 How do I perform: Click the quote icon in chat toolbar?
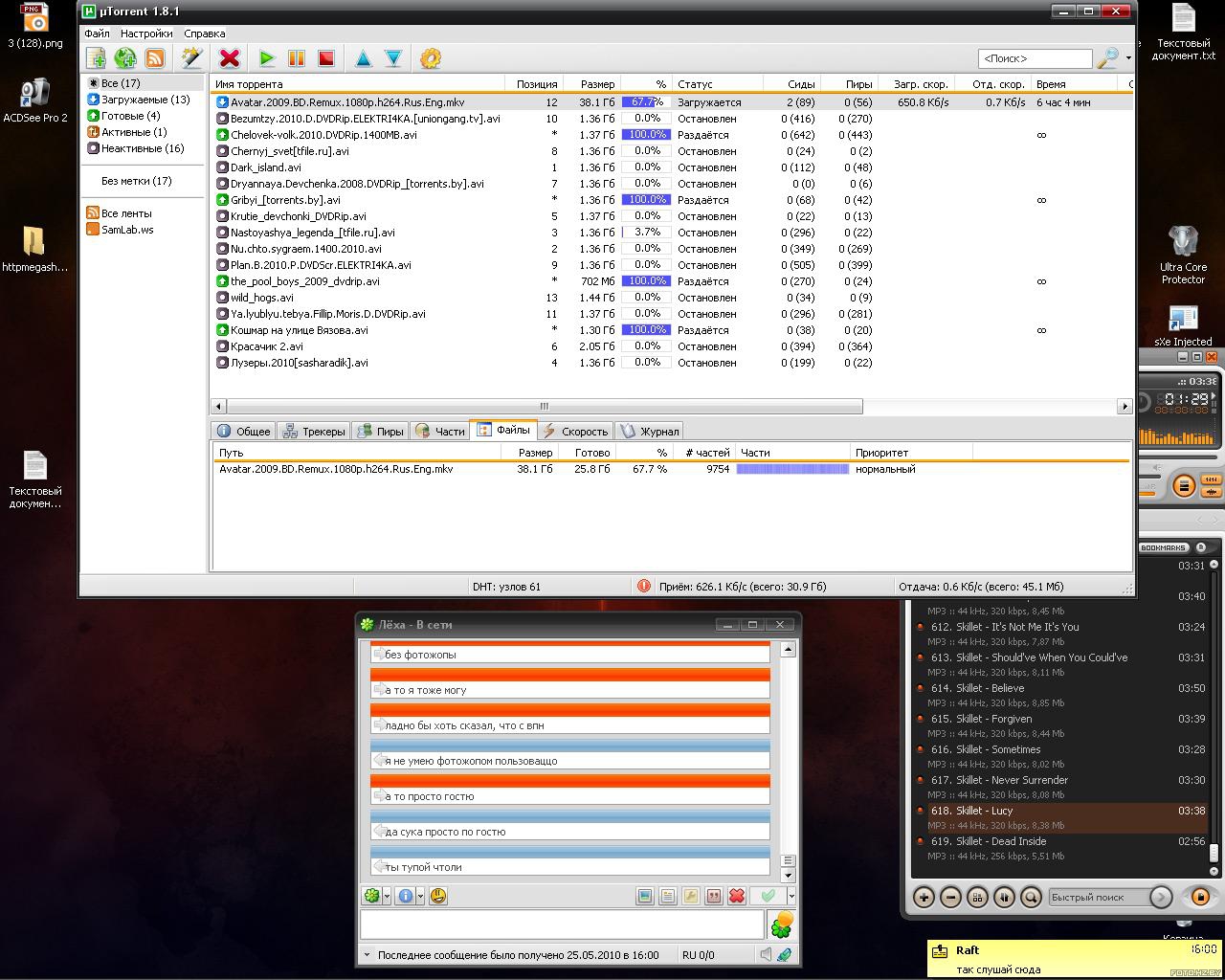[714, 896]
